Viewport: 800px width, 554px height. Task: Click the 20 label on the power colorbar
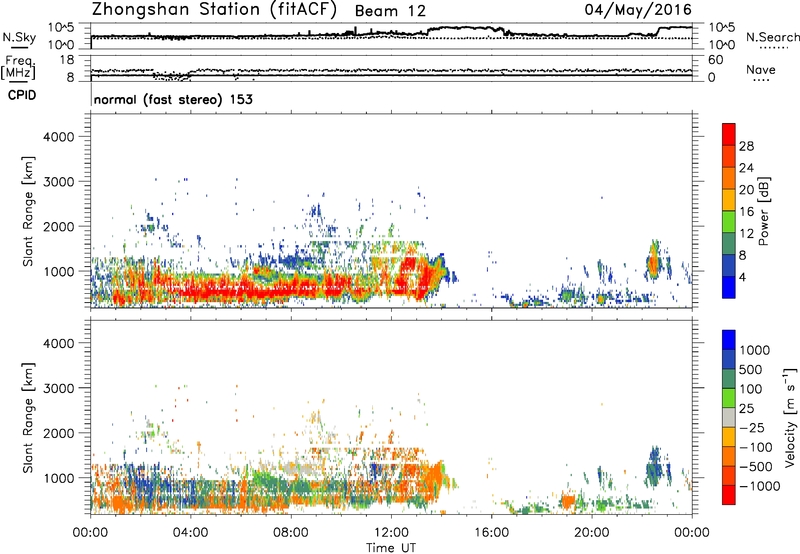(x=746, y=190)
